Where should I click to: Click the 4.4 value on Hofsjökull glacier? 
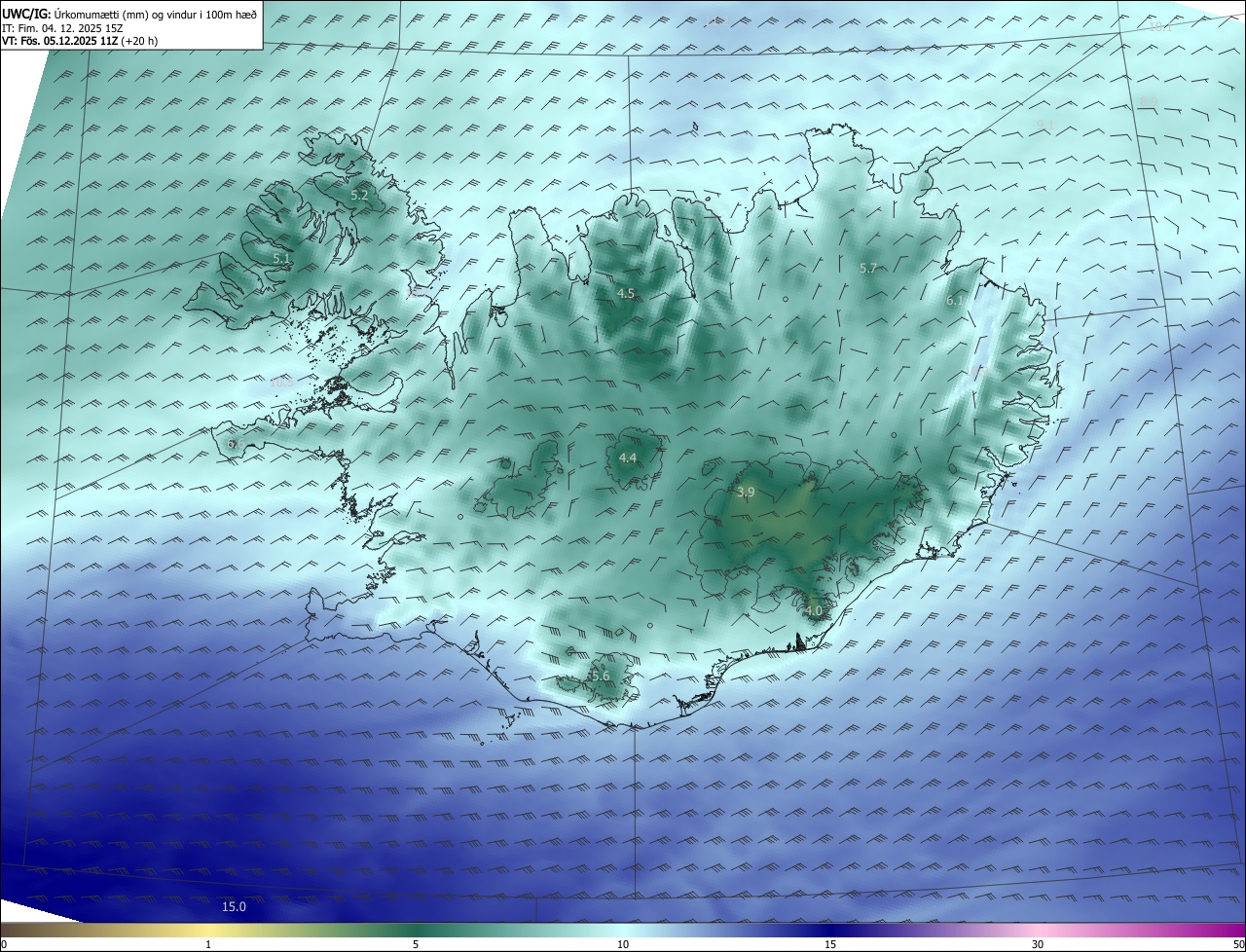pyautogui.click(x=628, y=458)
